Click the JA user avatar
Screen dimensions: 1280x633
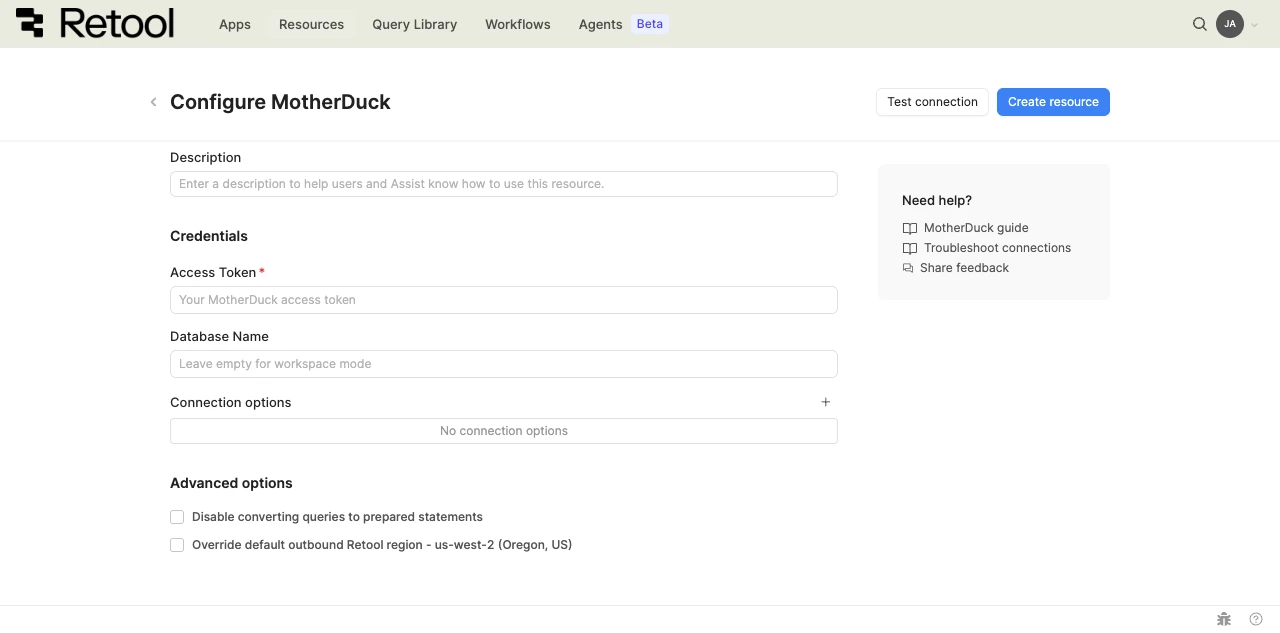click(x=1229, y=24)
